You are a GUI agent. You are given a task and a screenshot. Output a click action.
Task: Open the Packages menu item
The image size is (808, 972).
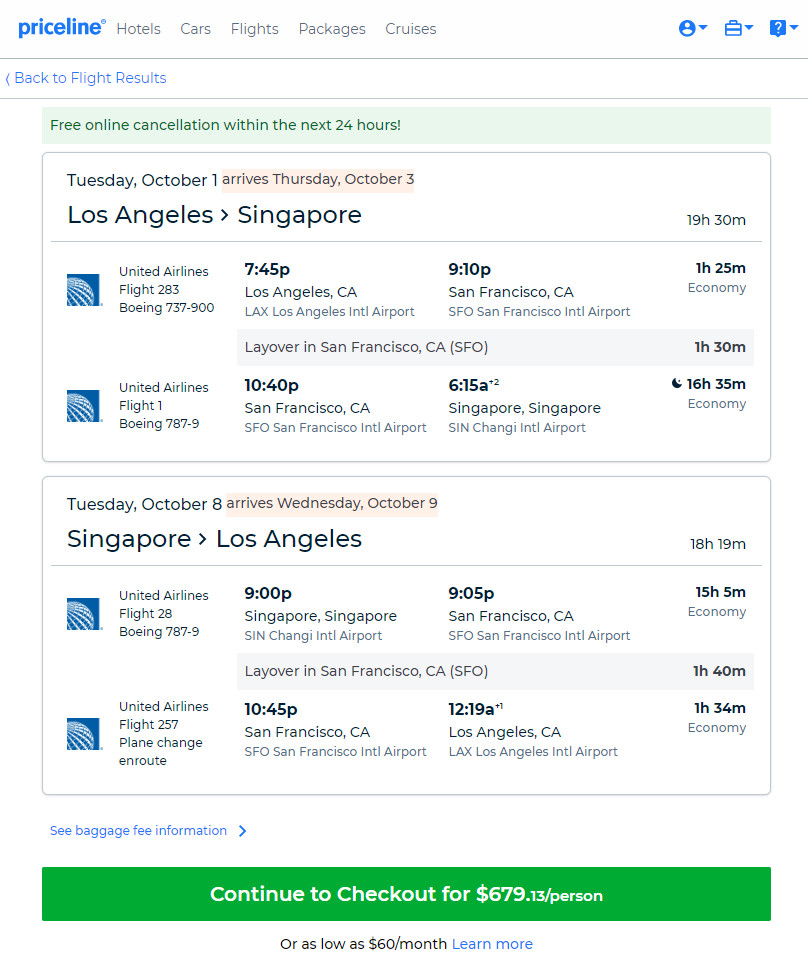(x=332, y=29)
